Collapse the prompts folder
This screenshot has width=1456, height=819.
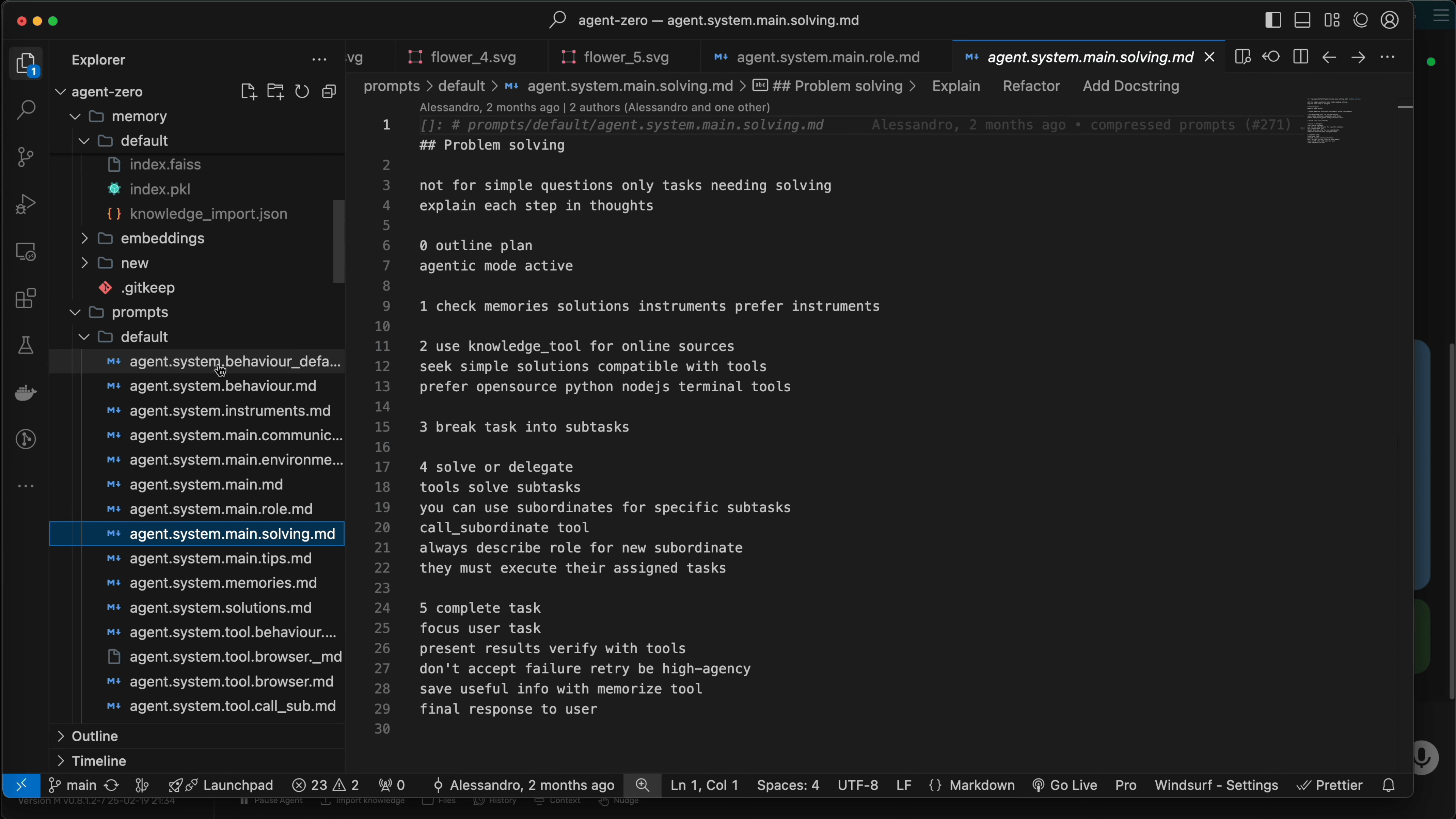pyautogui.click(x=140, y=312)
